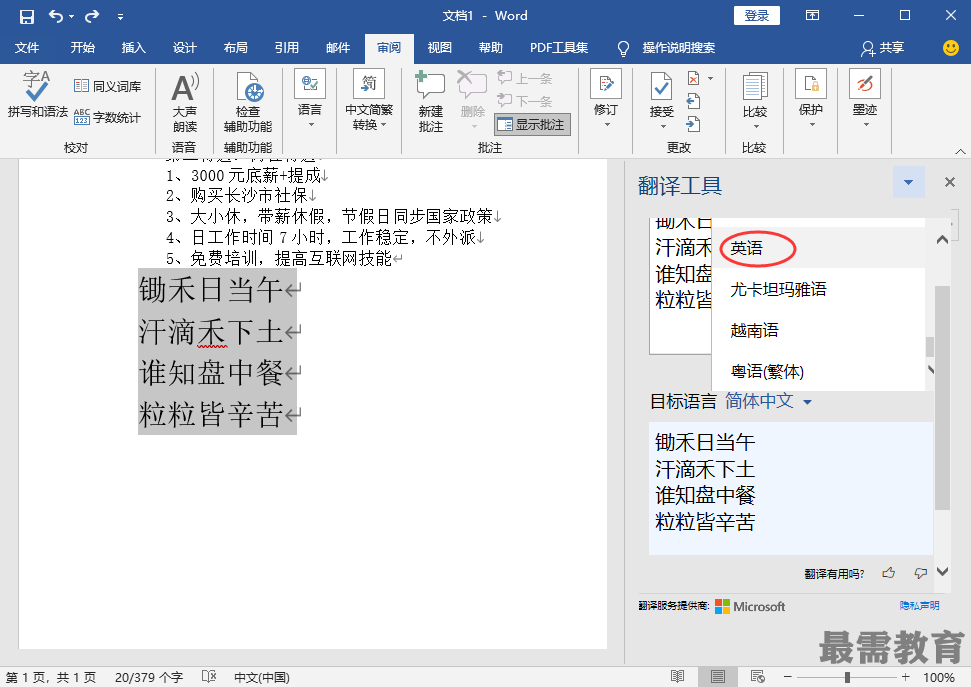Open the PDF工具集 tab
The image size is (971, 687).
pyautogui.click(x=559, y=48)
